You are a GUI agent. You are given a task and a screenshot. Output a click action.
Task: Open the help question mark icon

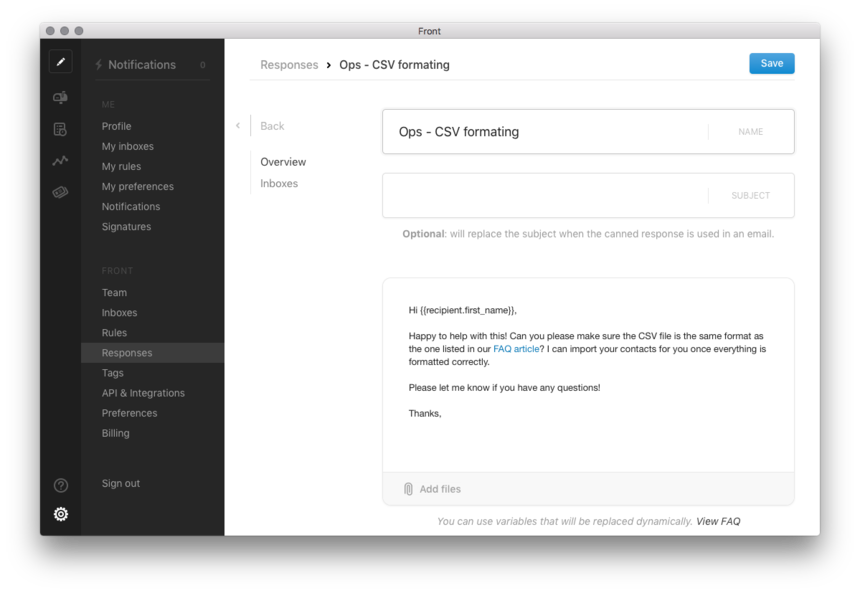pos(61,485)
